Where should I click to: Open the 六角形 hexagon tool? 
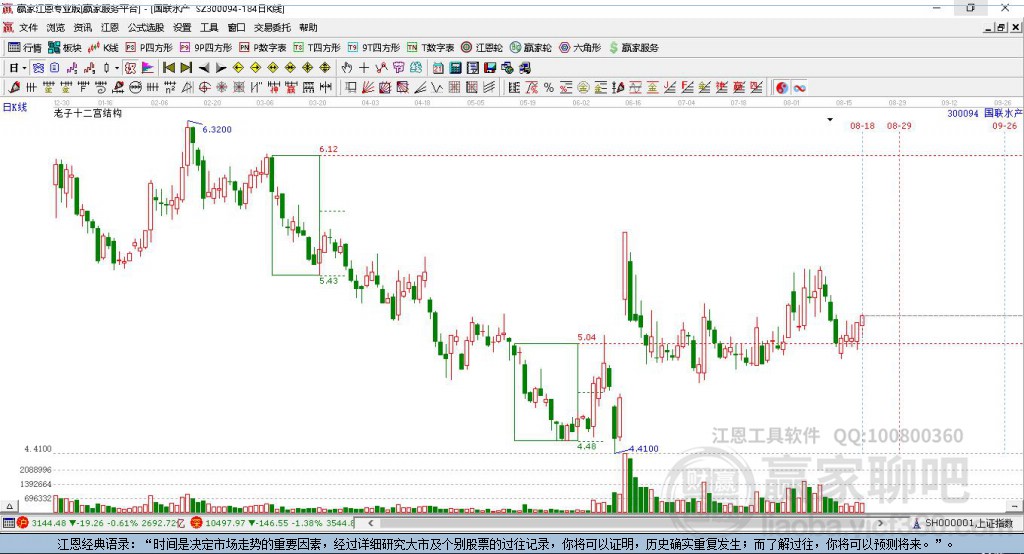click(x=580, y=48)
